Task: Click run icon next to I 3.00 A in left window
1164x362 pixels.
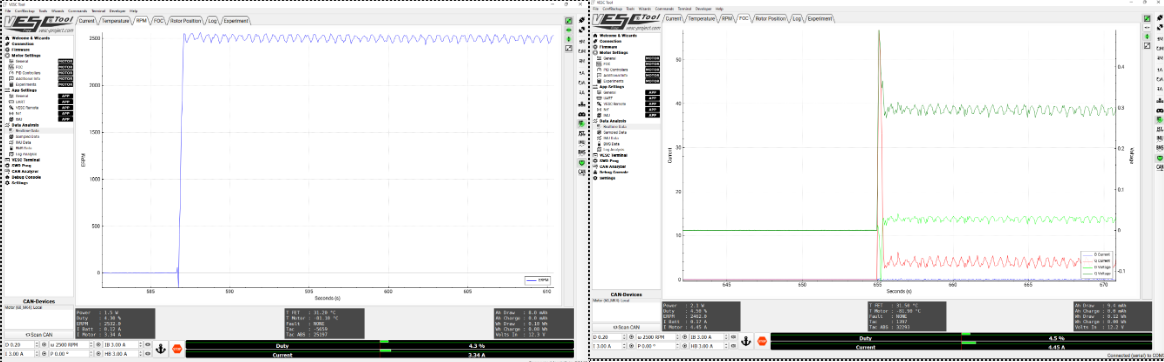Action: (44, 353)
